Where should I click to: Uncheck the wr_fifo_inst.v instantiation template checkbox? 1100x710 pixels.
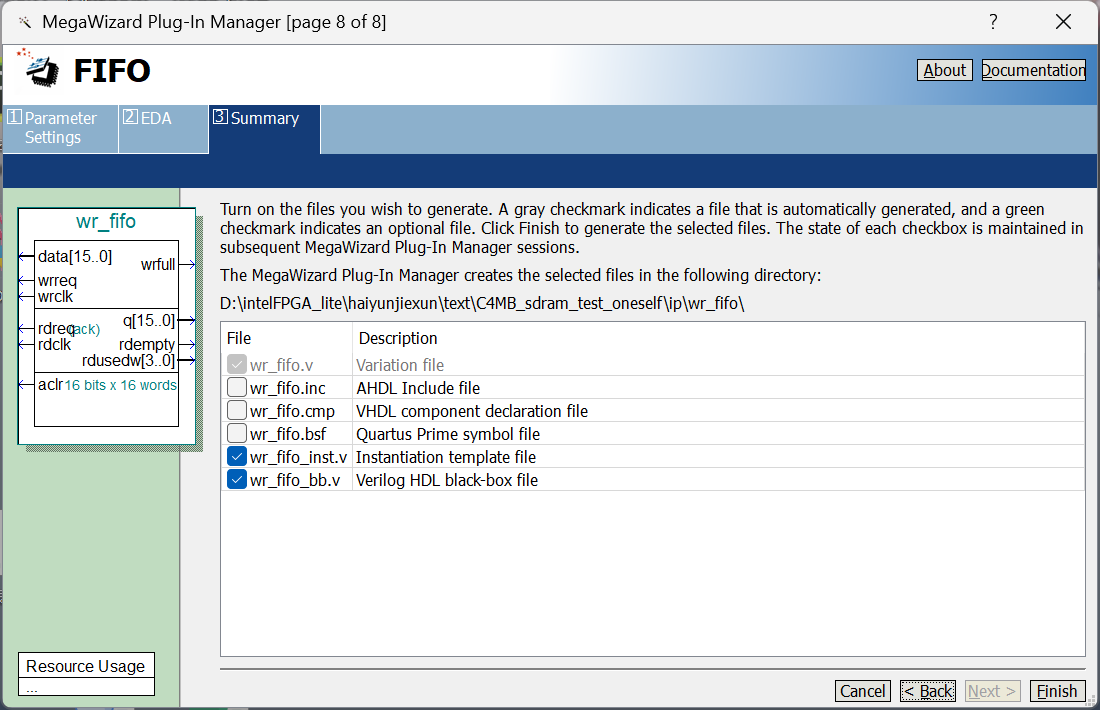tap(237, 457)
